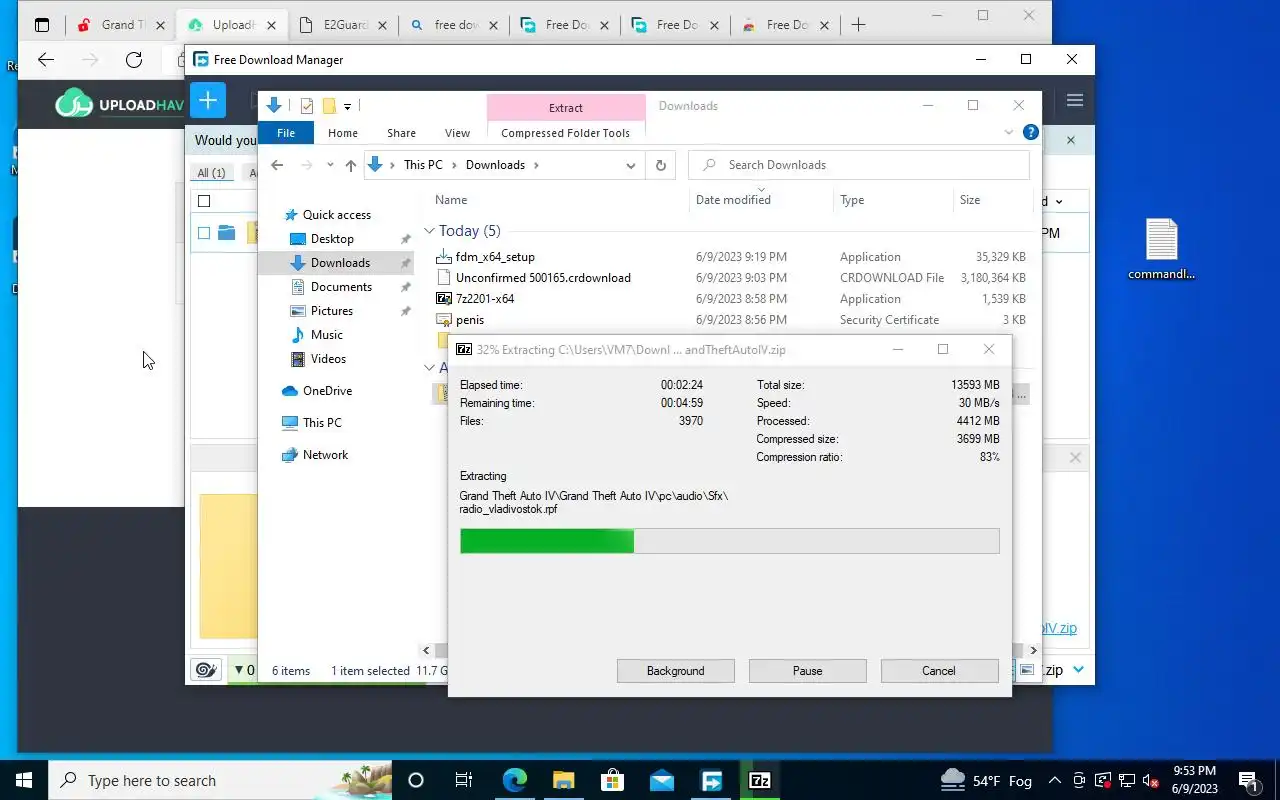The image size is (1280, 800).
Task: Expand the Explorer ribbon chevron
Action: click(1009, 133)
